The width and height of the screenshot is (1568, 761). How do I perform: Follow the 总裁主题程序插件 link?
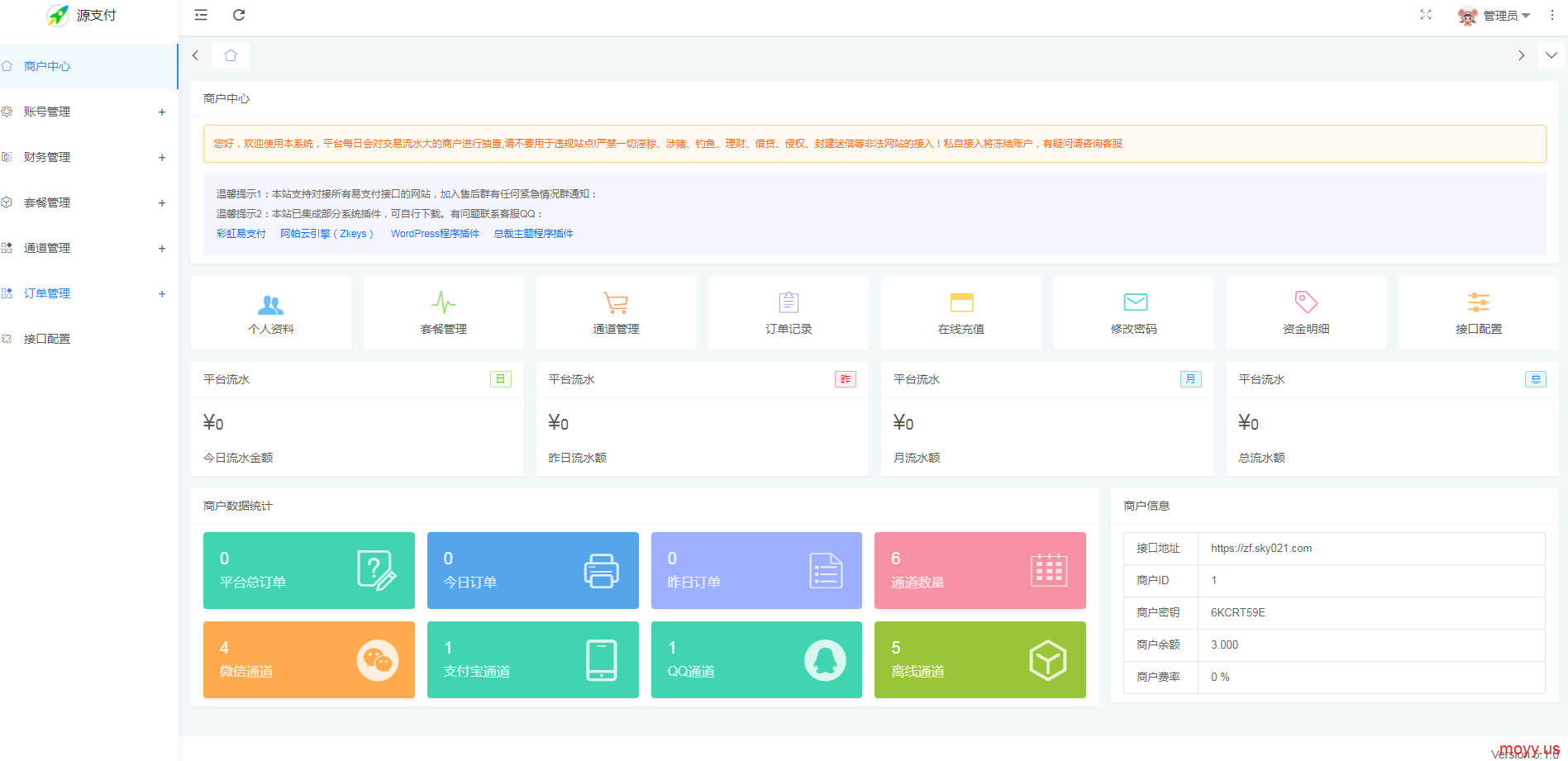click(533, 234)
